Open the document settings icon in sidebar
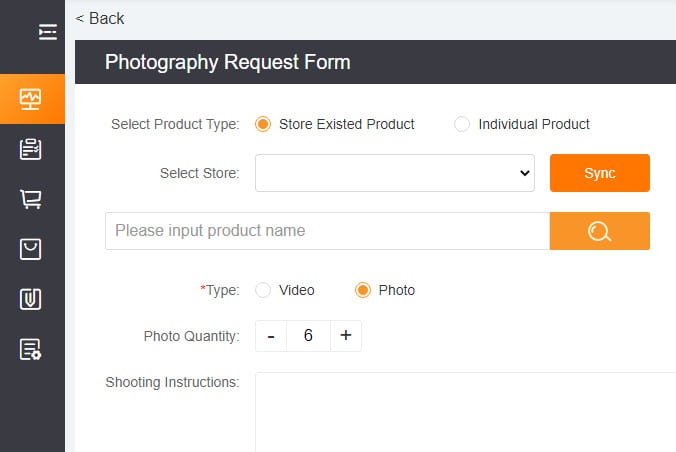676x452 pixels. pos(31,349)
